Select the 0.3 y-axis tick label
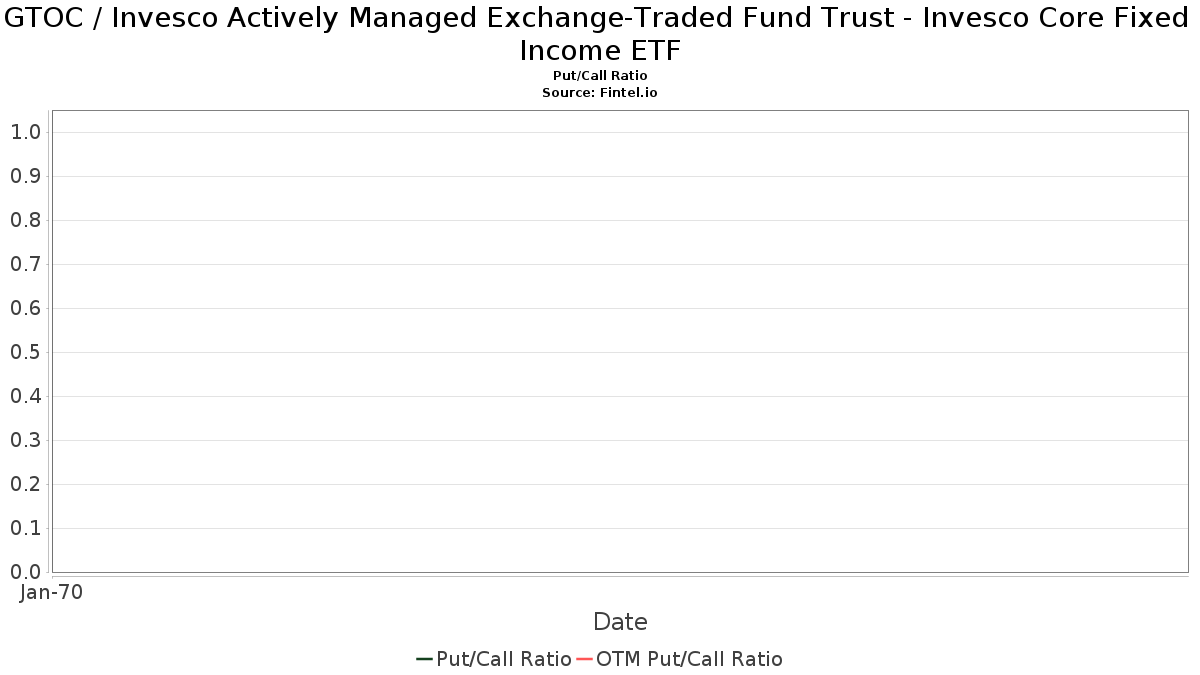The height and width of the screenshot is (675, 1200). (25, 440)
